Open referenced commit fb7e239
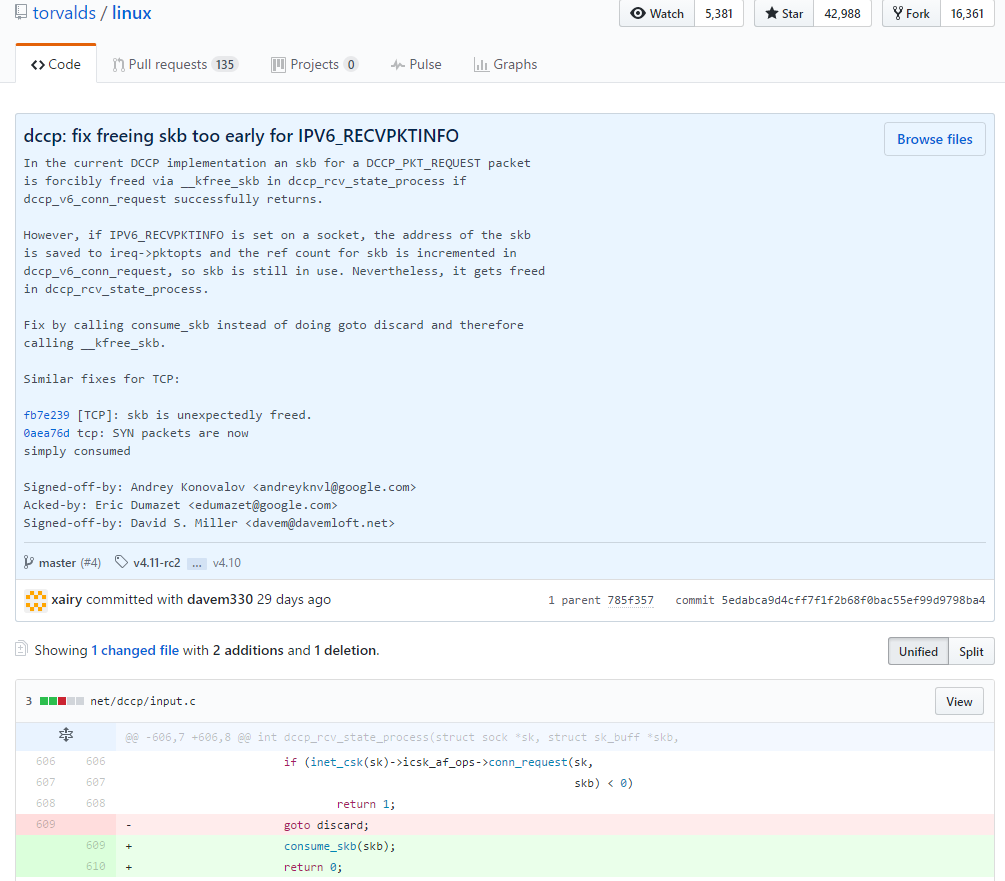The height and width of the screenshot is (881, 1005). (46, 415)
